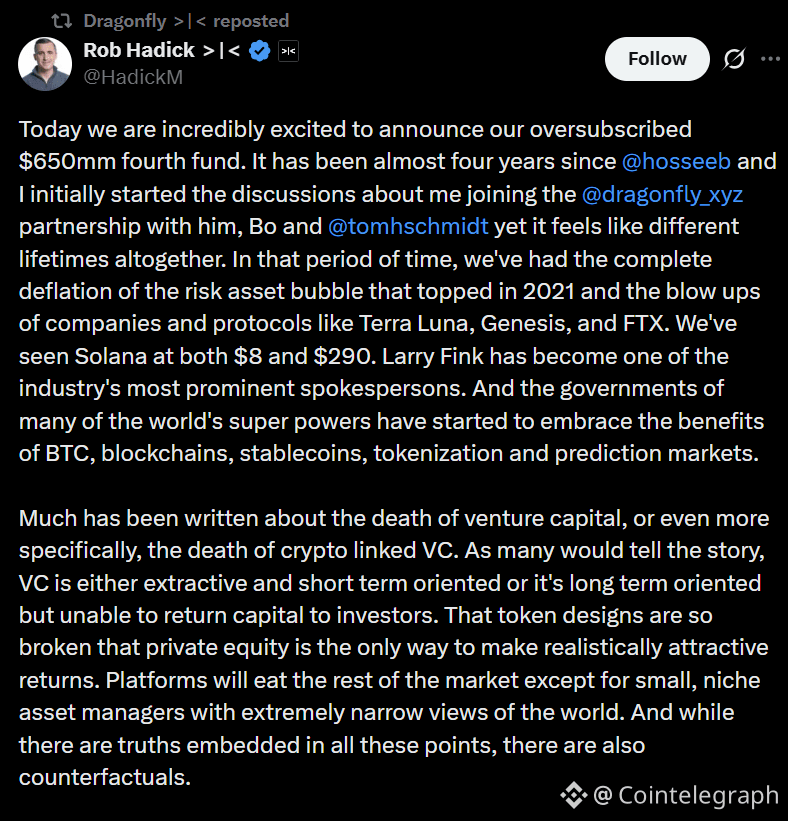Open the @hosseeb mention

point(676,161)
